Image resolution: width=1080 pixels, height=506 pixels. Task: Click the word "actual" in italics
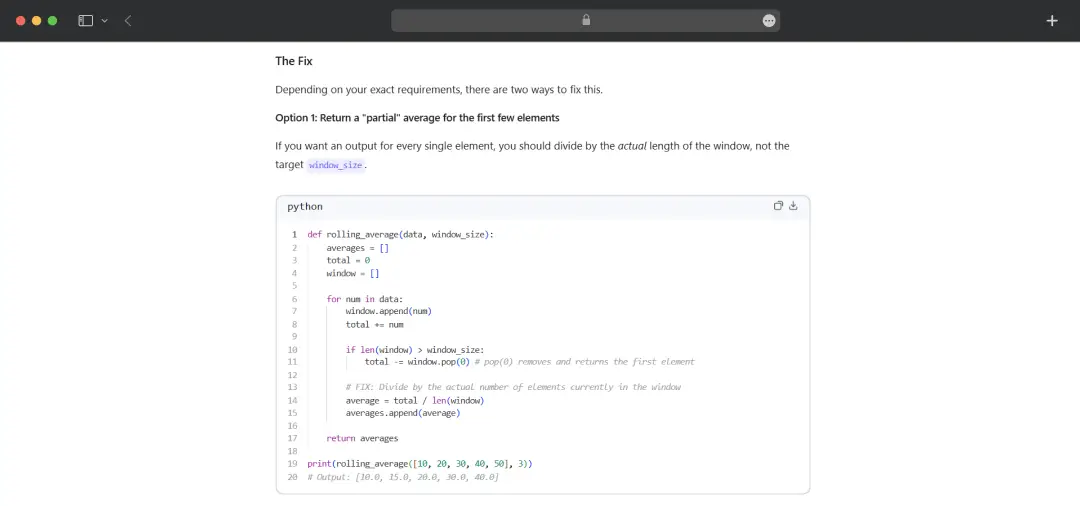pos(632,146)
